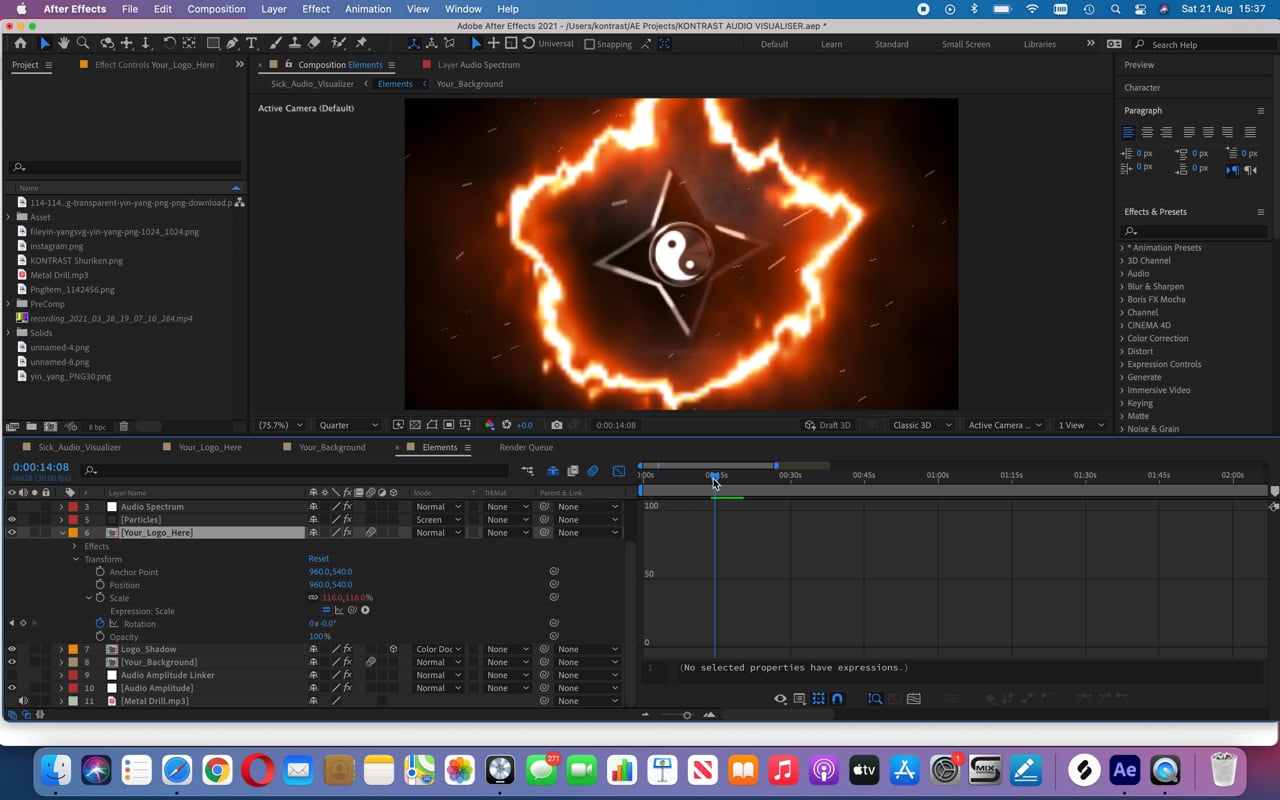Select the Hand tool
This screenshot has height=800, width=1280.
tap(63, 44)
